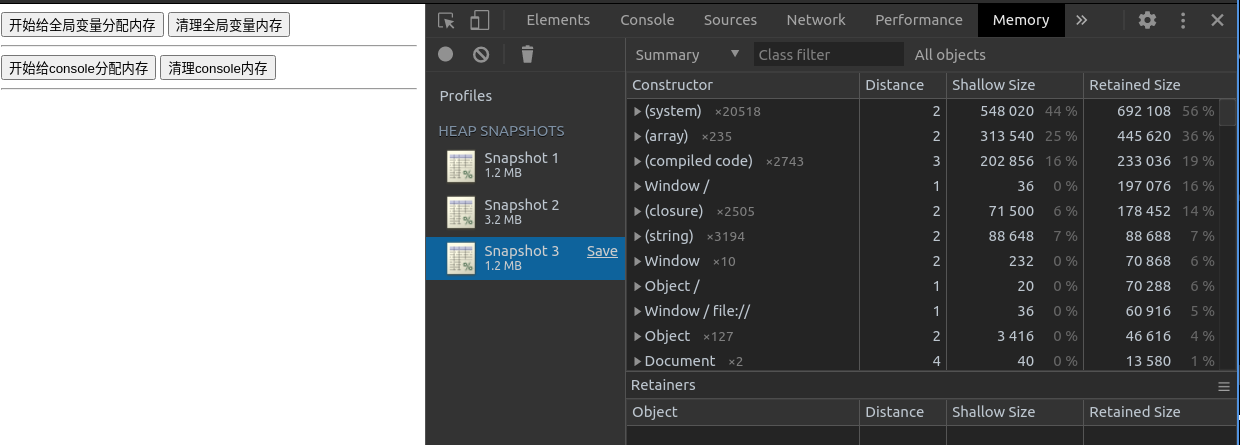Show more tabs with the chevron
1240x445 pixels.
pyautogui.click(x=1082, y=20)
